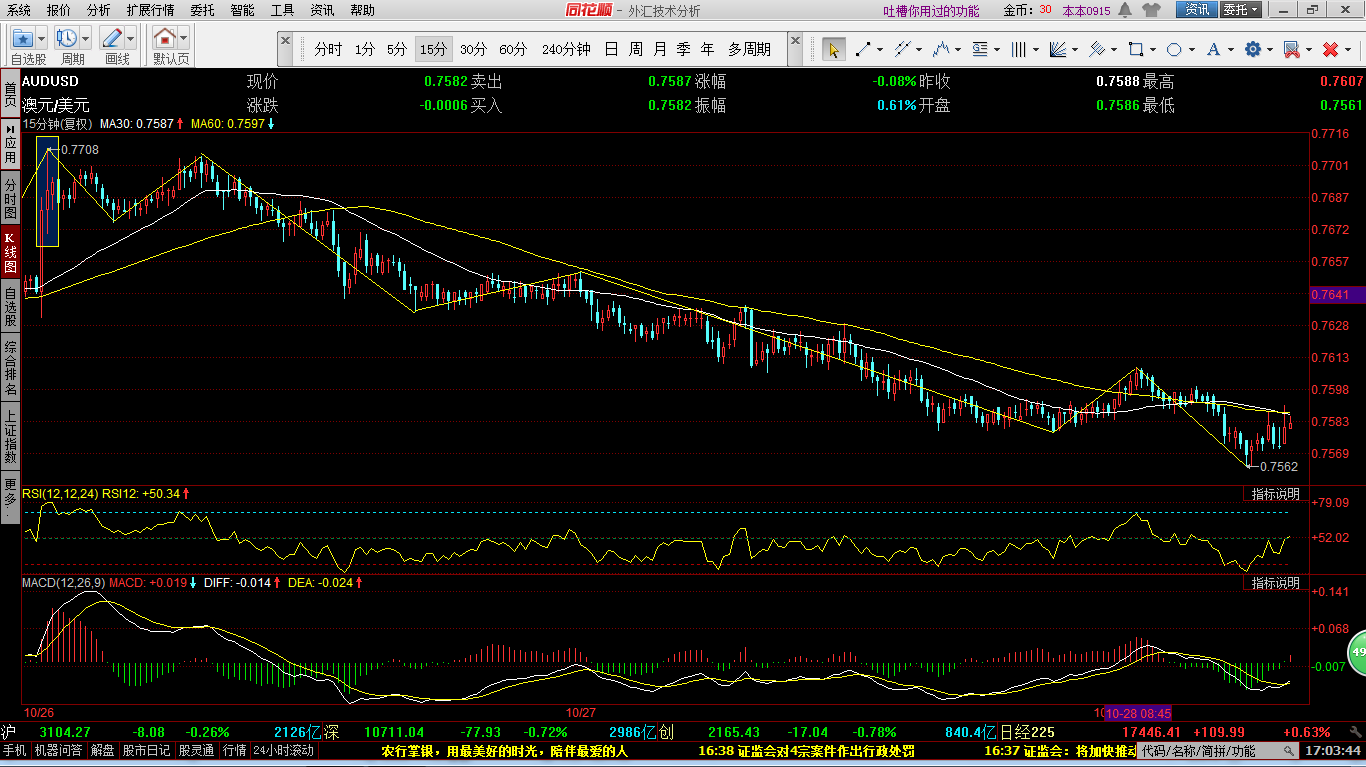
Task: Select the rectangle shape tool
Action: click(1136, 49)
